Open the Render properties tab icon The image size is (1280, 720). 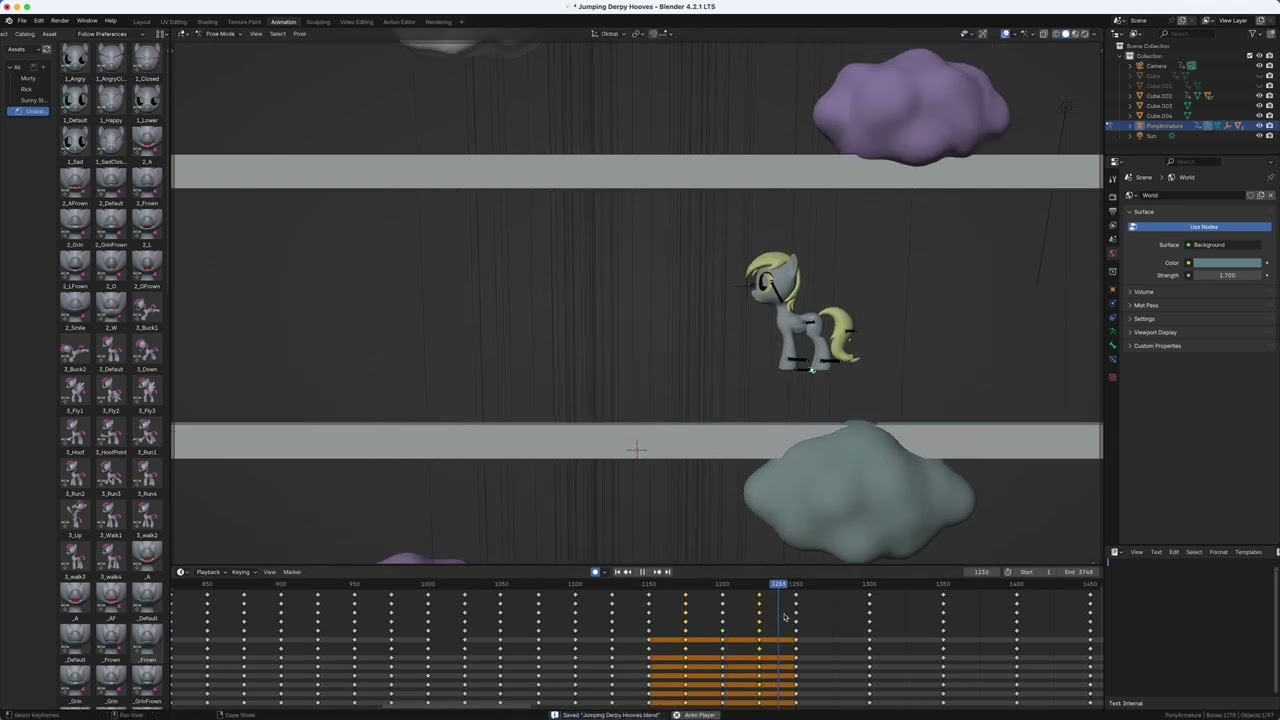tap(1113, 197)
